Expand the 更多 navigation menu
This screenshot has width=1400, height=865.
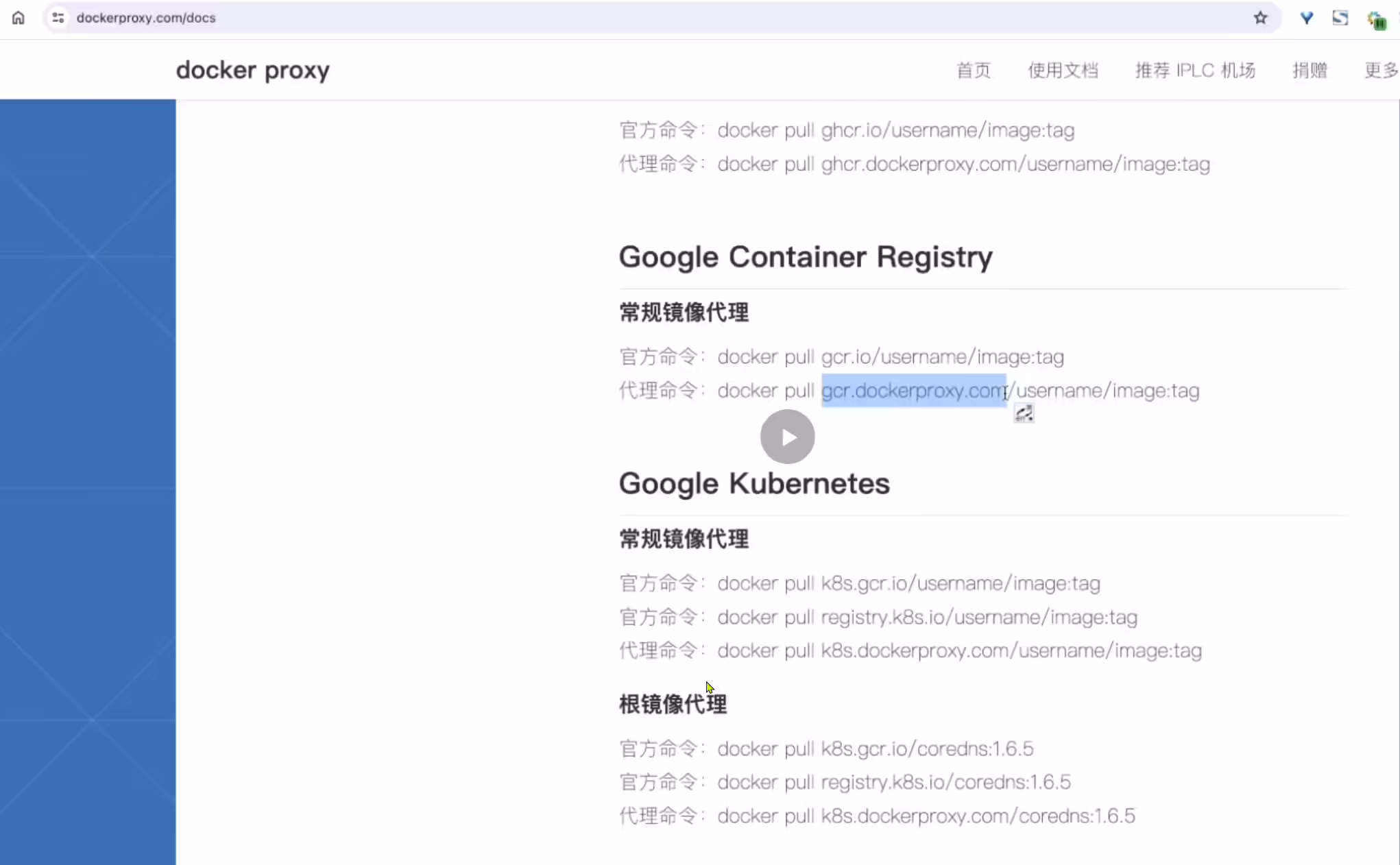[1381, 70]
